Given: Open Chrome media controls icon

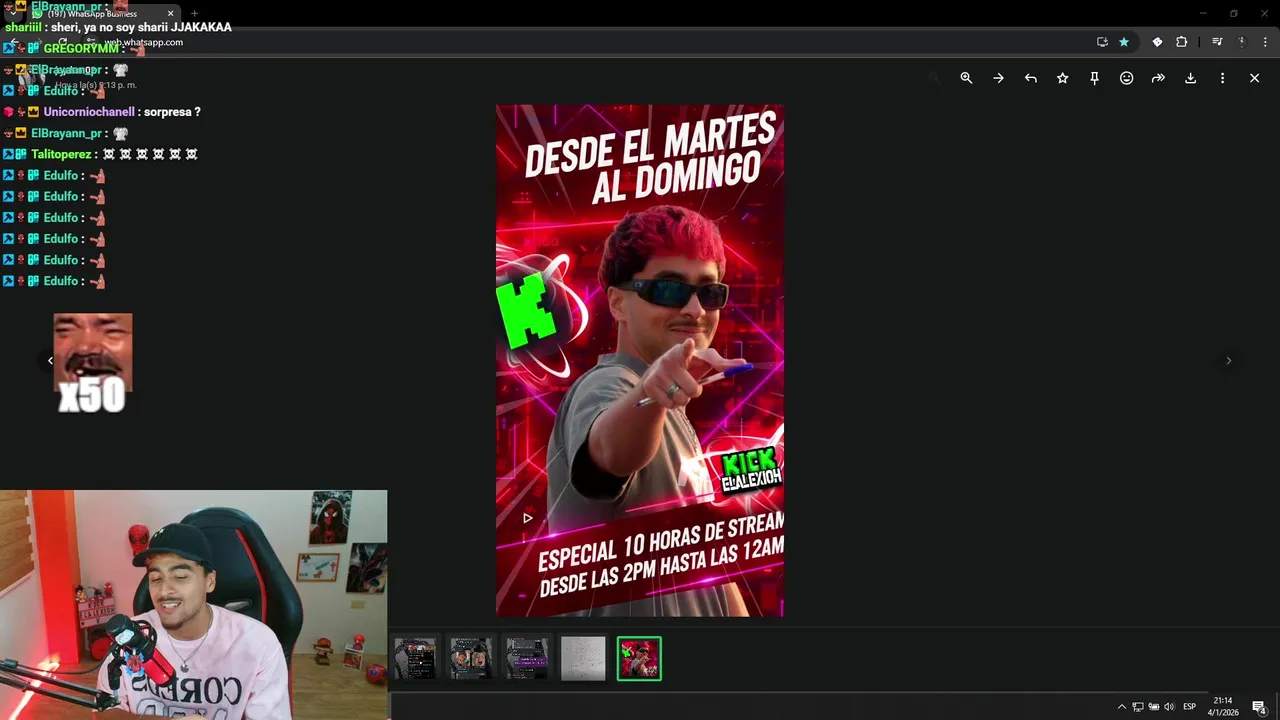Looking at the screenshot, I should [1217, 42].
